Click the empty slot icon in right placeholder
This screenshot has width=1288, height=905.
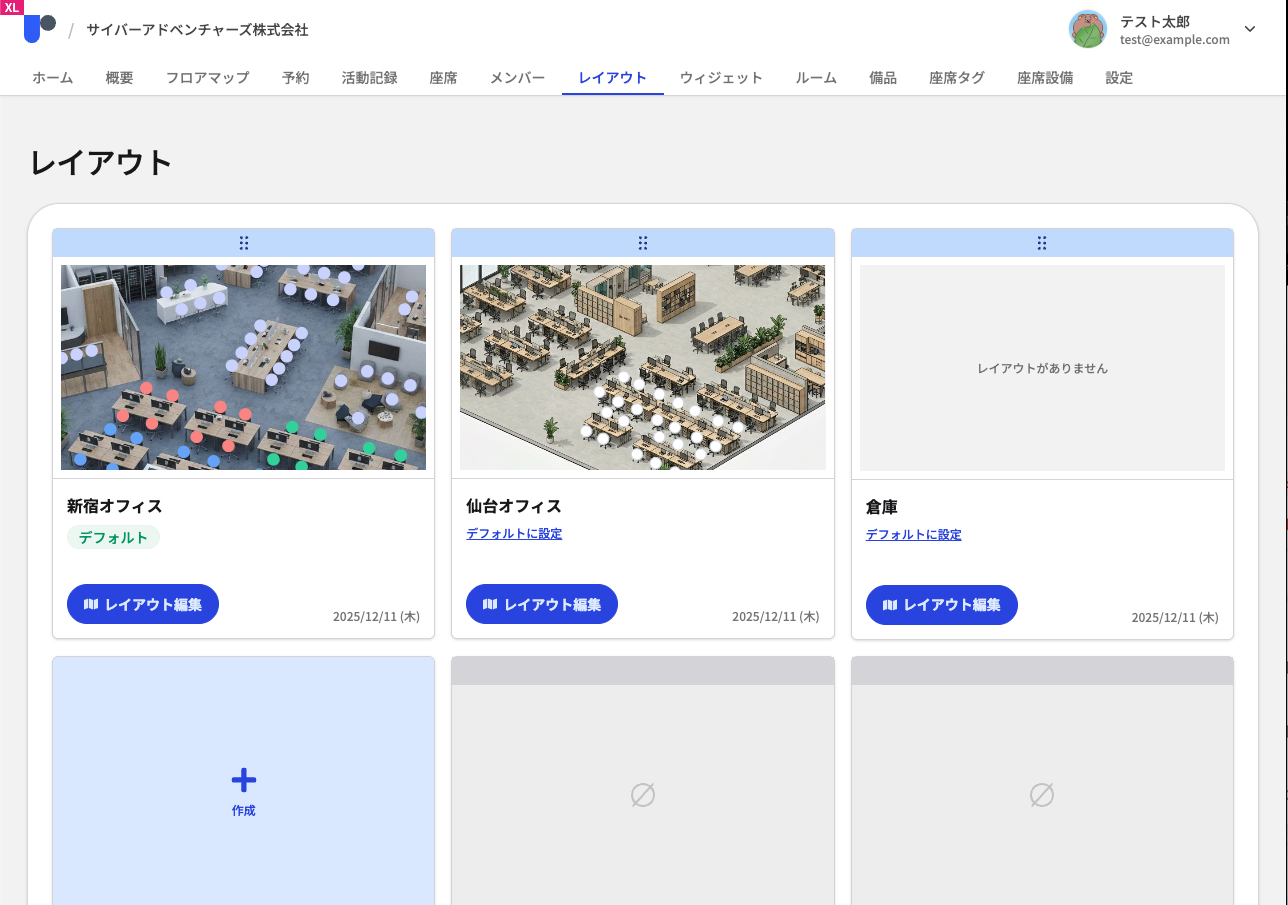pyautogui.click(x=1042, y=795)
